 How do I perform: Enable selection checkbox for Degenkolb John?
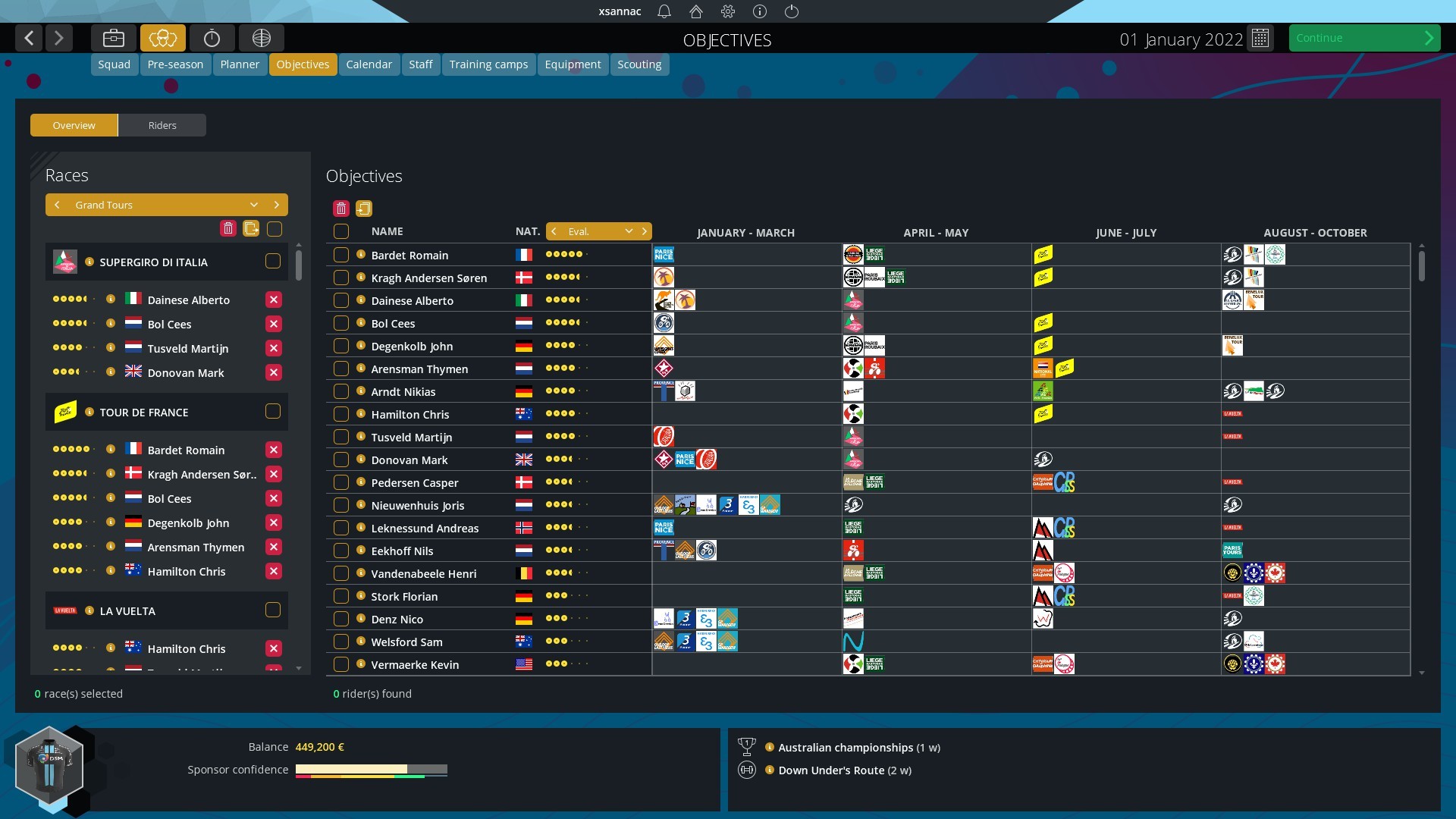[341, 345]
